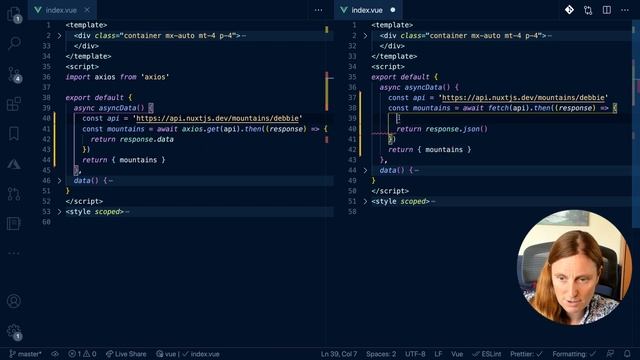Click the vue | index.vue status item
The height and width of the screenshot is (360, 640).
click(188, 354)
